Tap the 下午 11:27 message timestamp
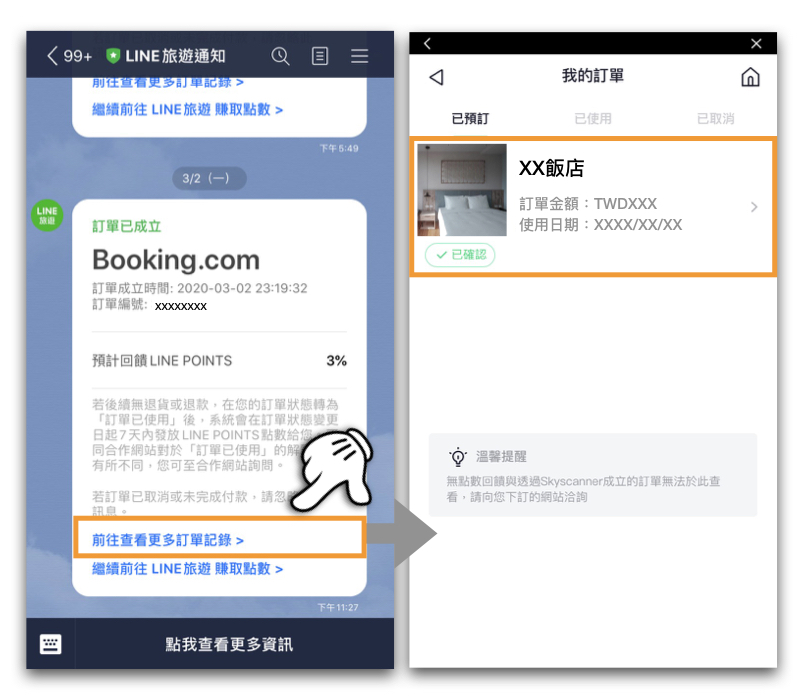 [338, 607]
